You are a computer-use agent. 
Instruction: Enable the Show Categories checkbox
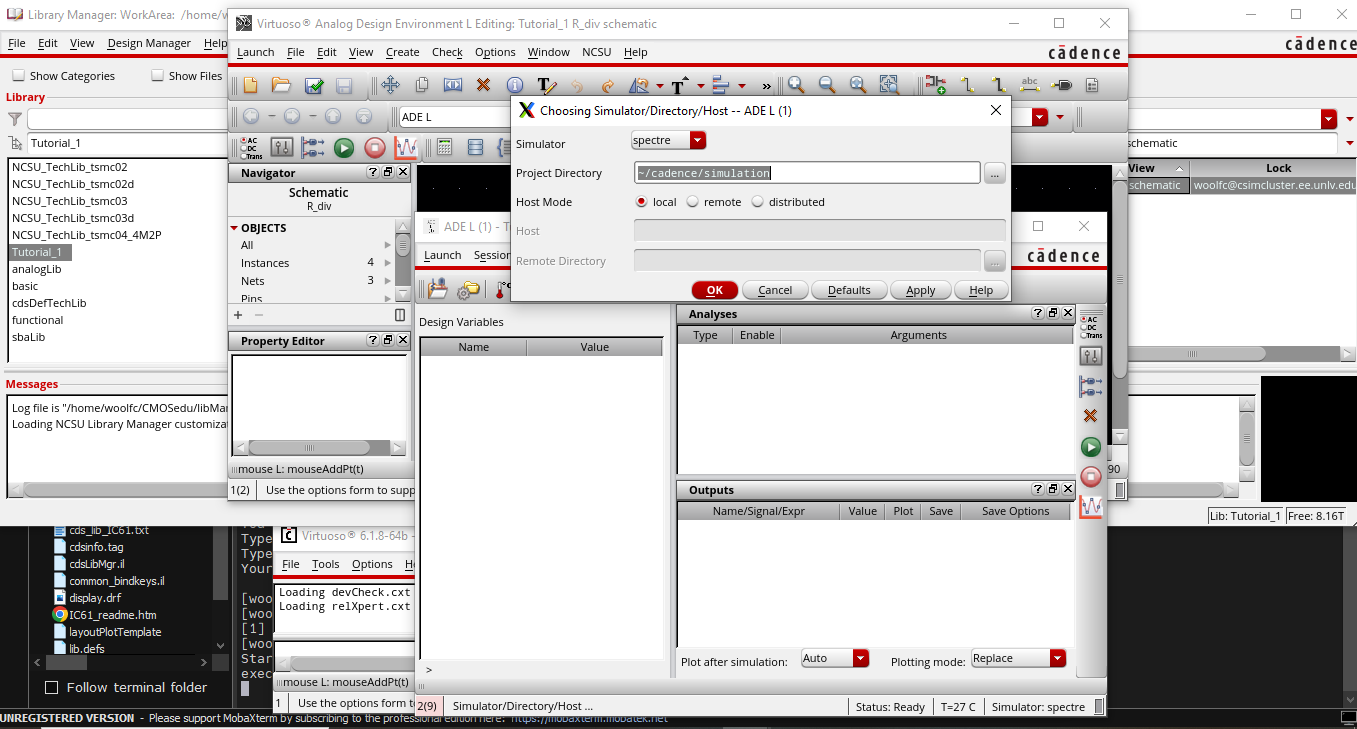[x=18, y=76]
